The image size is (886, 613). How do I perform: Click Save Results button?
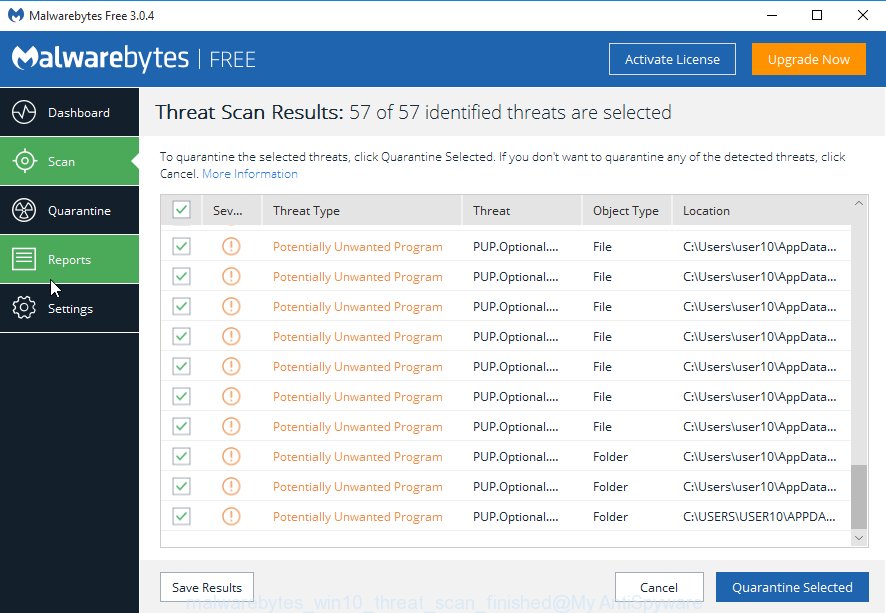pyautogui.click(x=207, y=587)
